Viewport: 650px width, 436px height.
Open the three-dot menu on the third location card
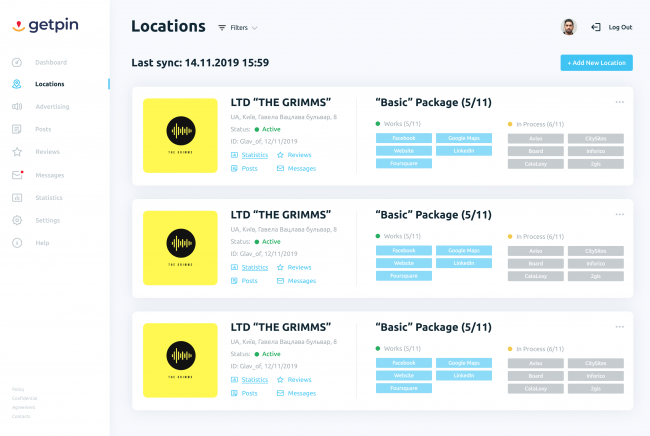(x=620, y=326)
